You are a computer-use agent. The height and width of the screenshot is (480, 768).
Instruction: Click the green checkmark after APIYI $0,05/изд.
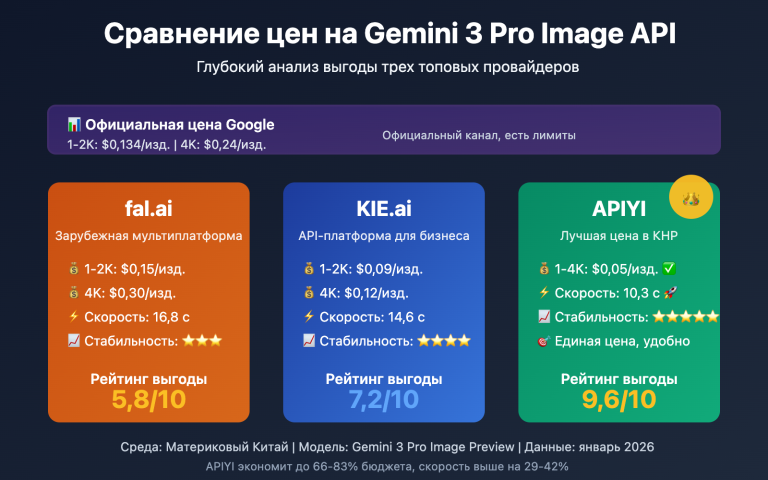click(669, 268)
